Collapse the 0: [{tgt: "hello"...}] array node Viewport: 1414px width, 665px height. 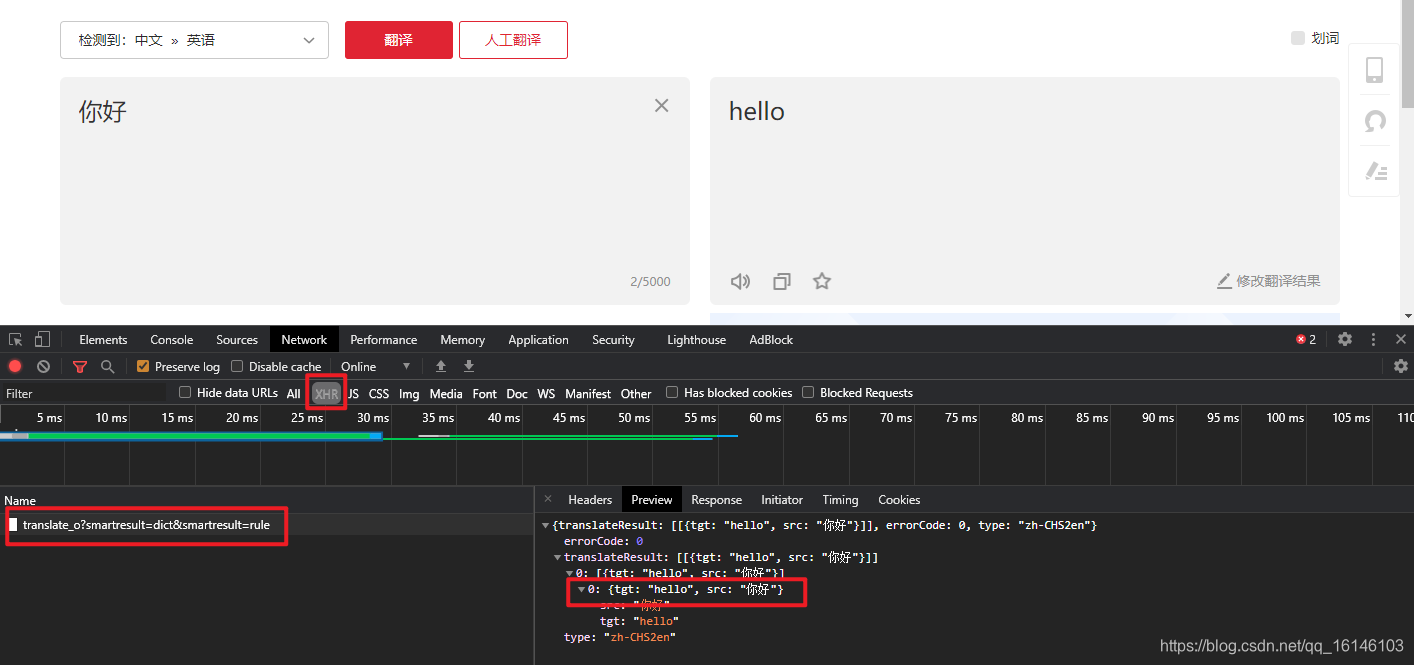pyautogui.click(x=569, y=573)
